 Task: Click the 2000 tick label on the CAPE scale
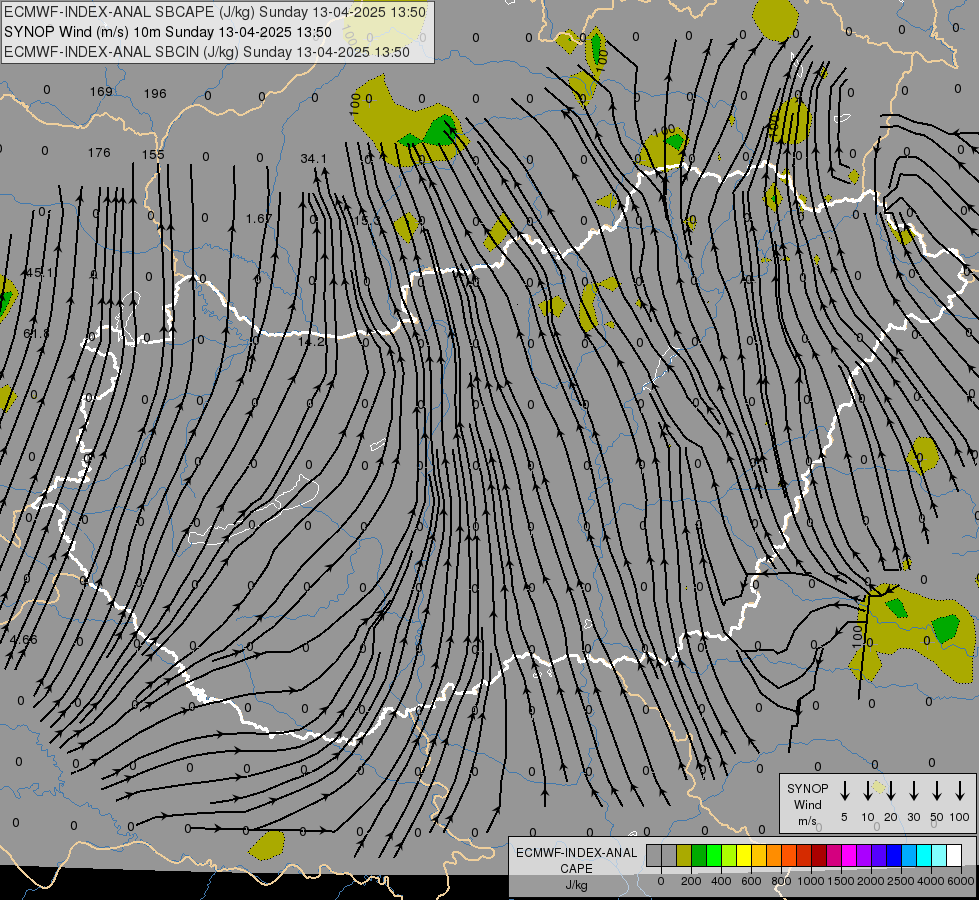[870, 881]
